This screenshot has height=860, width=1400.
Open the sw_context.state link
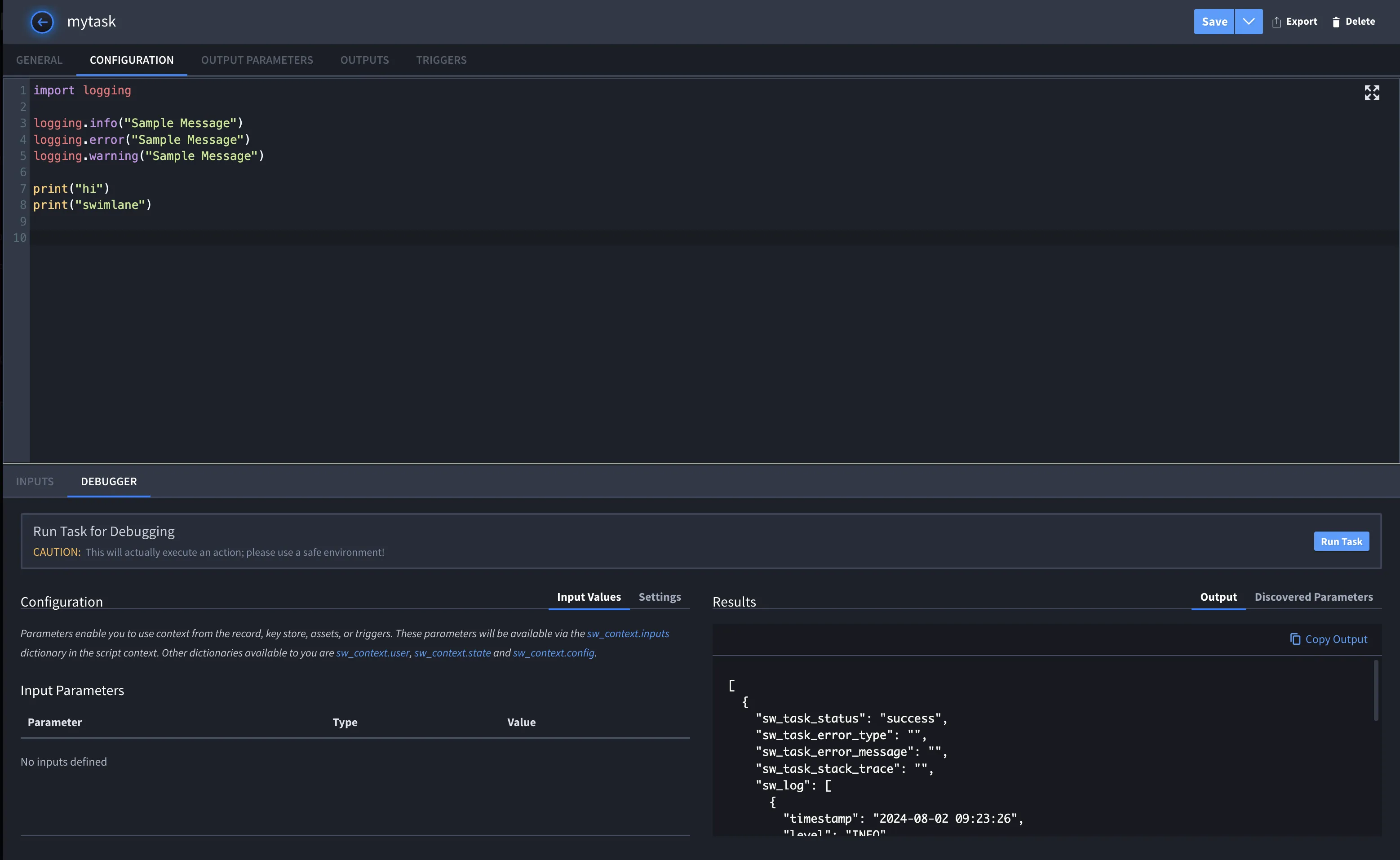[452, 653]
